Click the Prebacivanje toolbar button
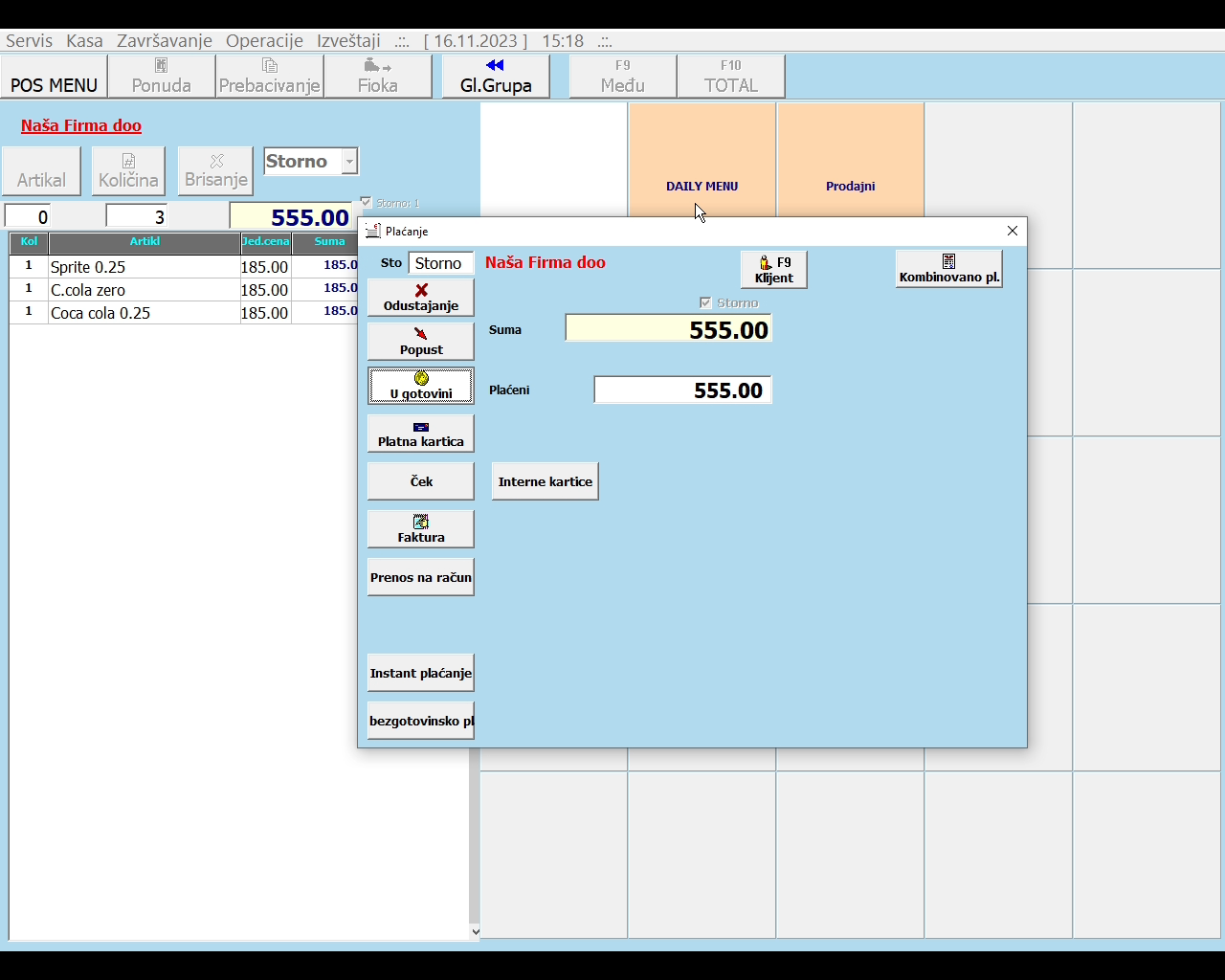 [270, 76]
